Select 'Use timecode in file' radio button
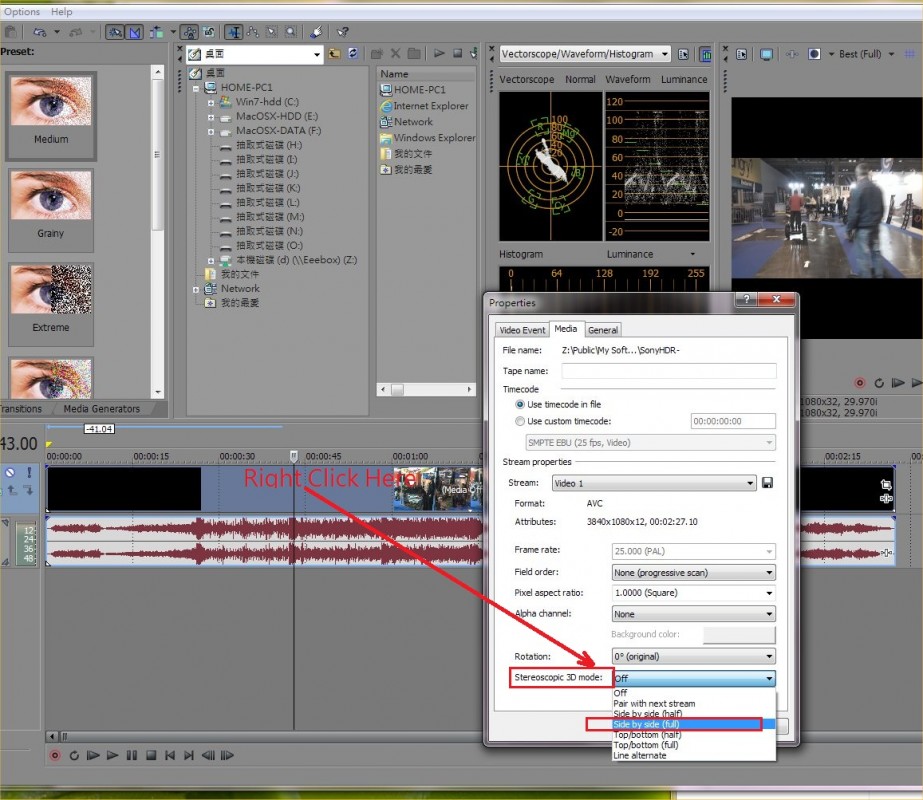This screenshot has width=923, height=800. point(520,404)
